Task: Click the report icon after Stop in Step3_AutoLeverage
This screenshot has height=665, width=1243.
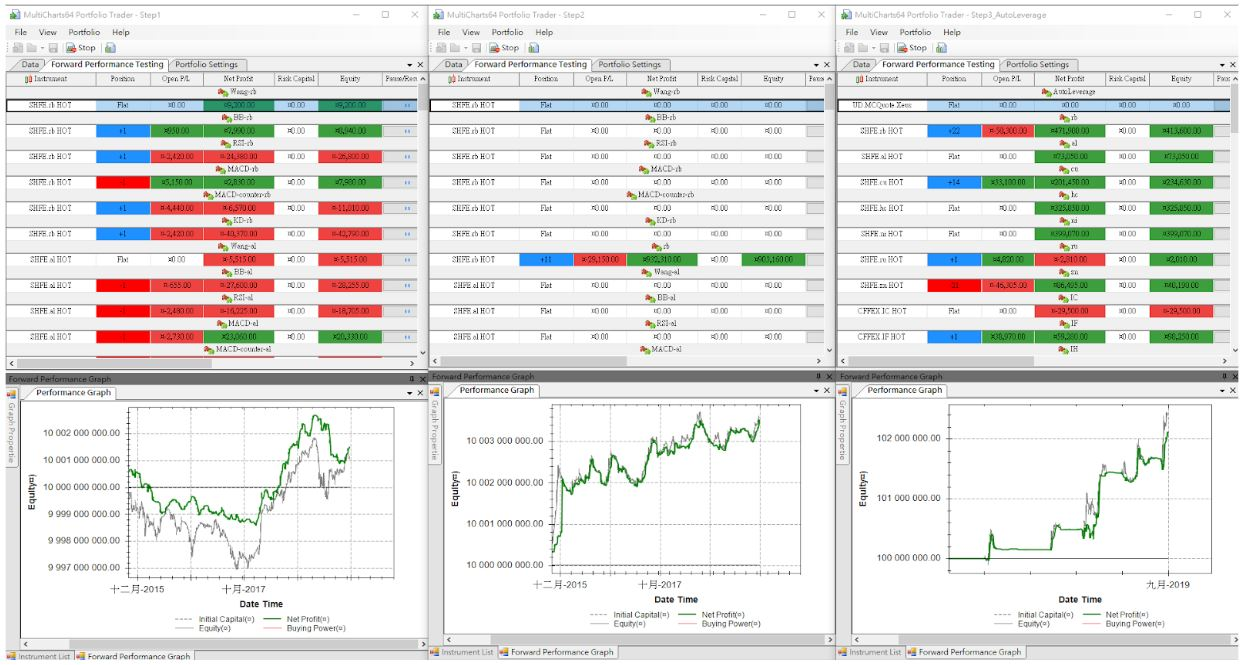Action: [942, 48]
